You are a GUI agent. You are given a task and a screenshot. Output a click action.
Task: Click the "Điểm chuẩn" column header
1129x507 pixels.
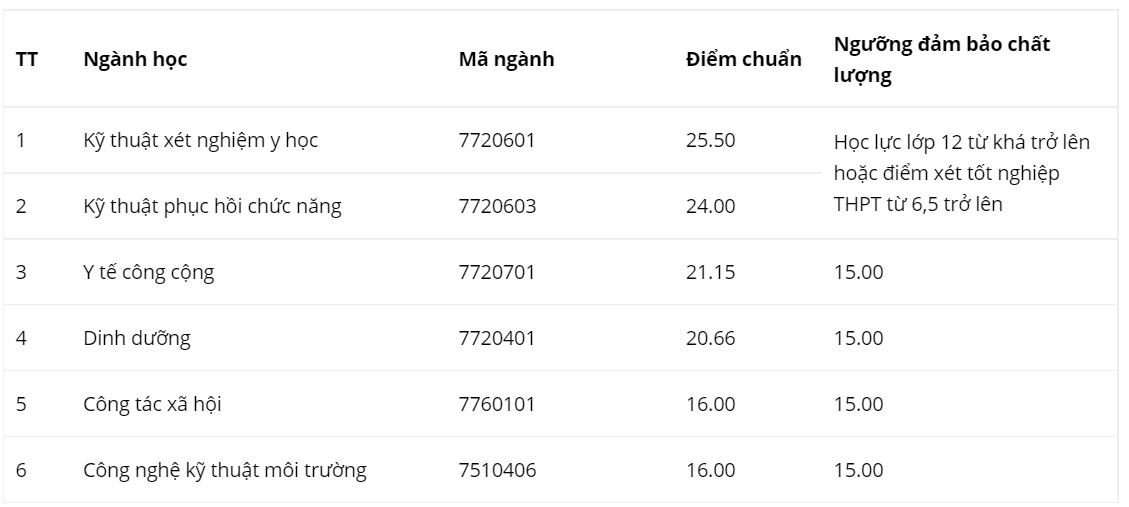[x=743, y=59]
